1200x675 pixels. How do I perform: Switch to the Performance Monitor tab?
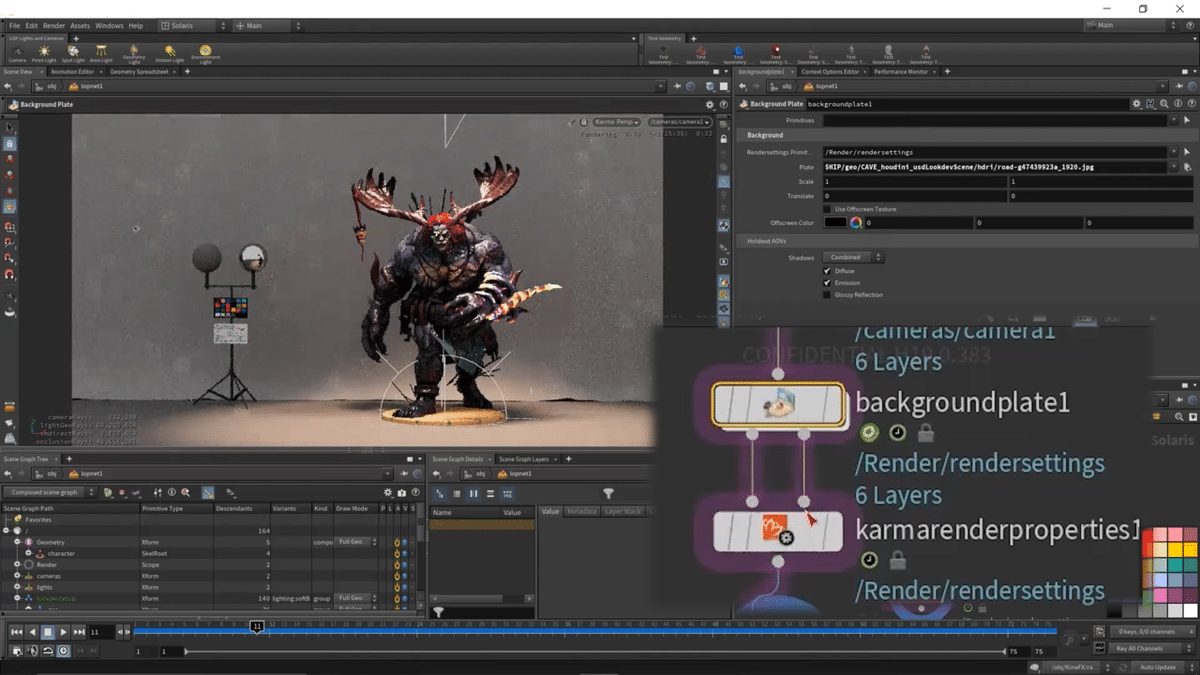[900, 72]
